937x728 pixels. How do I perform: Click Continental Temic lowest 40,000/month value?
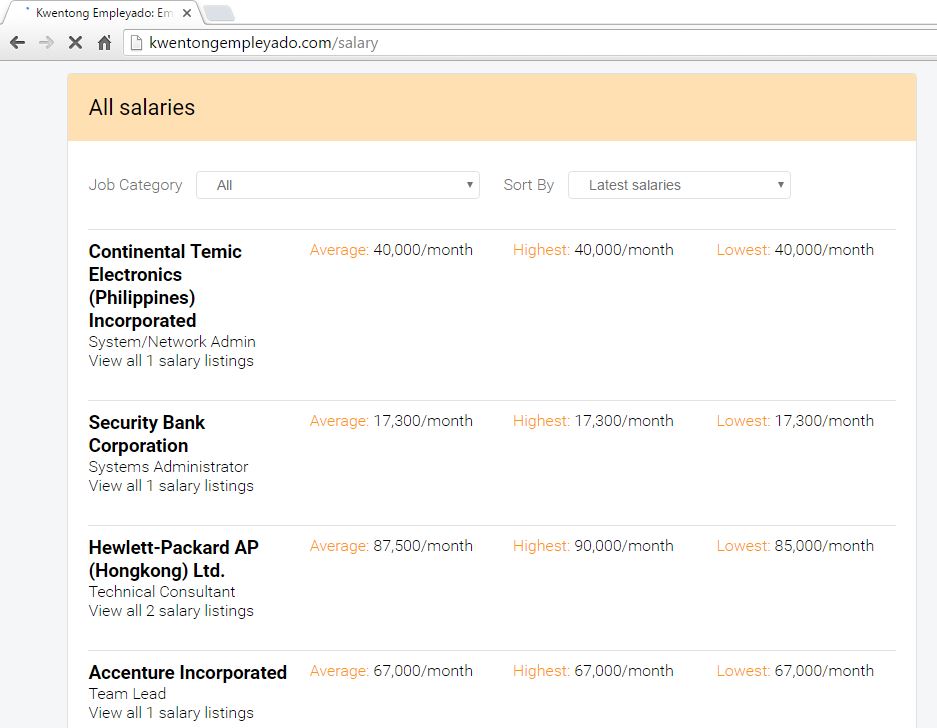pyautogui.click(x=824, y=250)
